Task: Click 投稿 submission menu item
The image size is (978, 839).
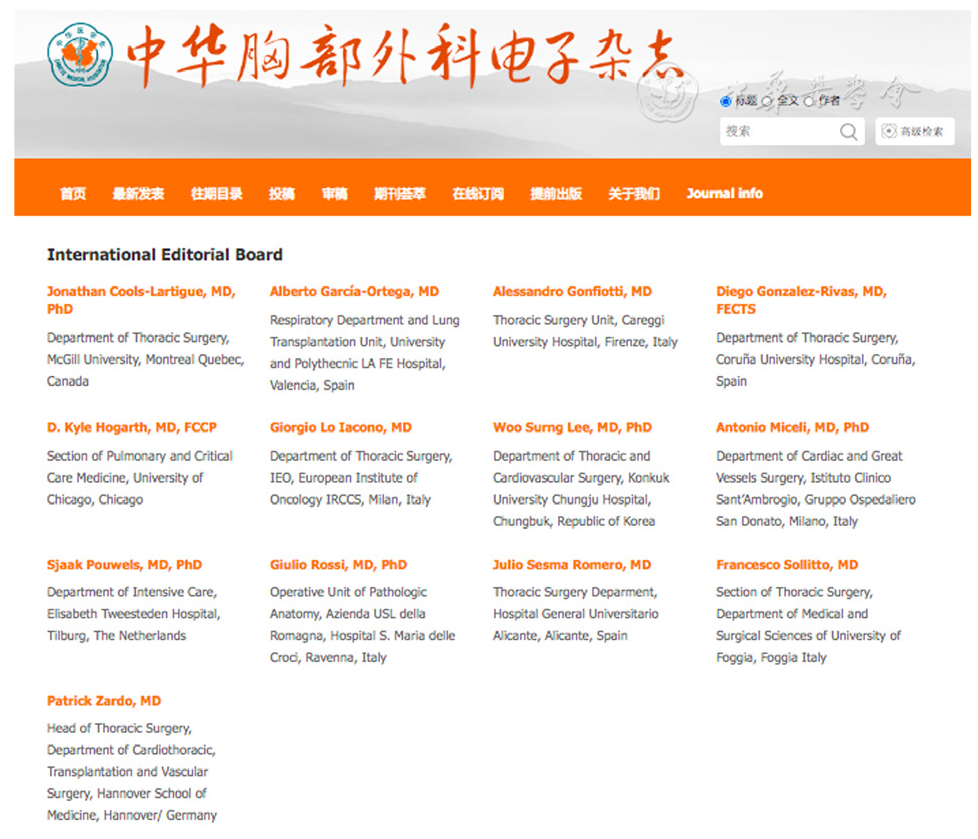Action: tap(282, 194)
